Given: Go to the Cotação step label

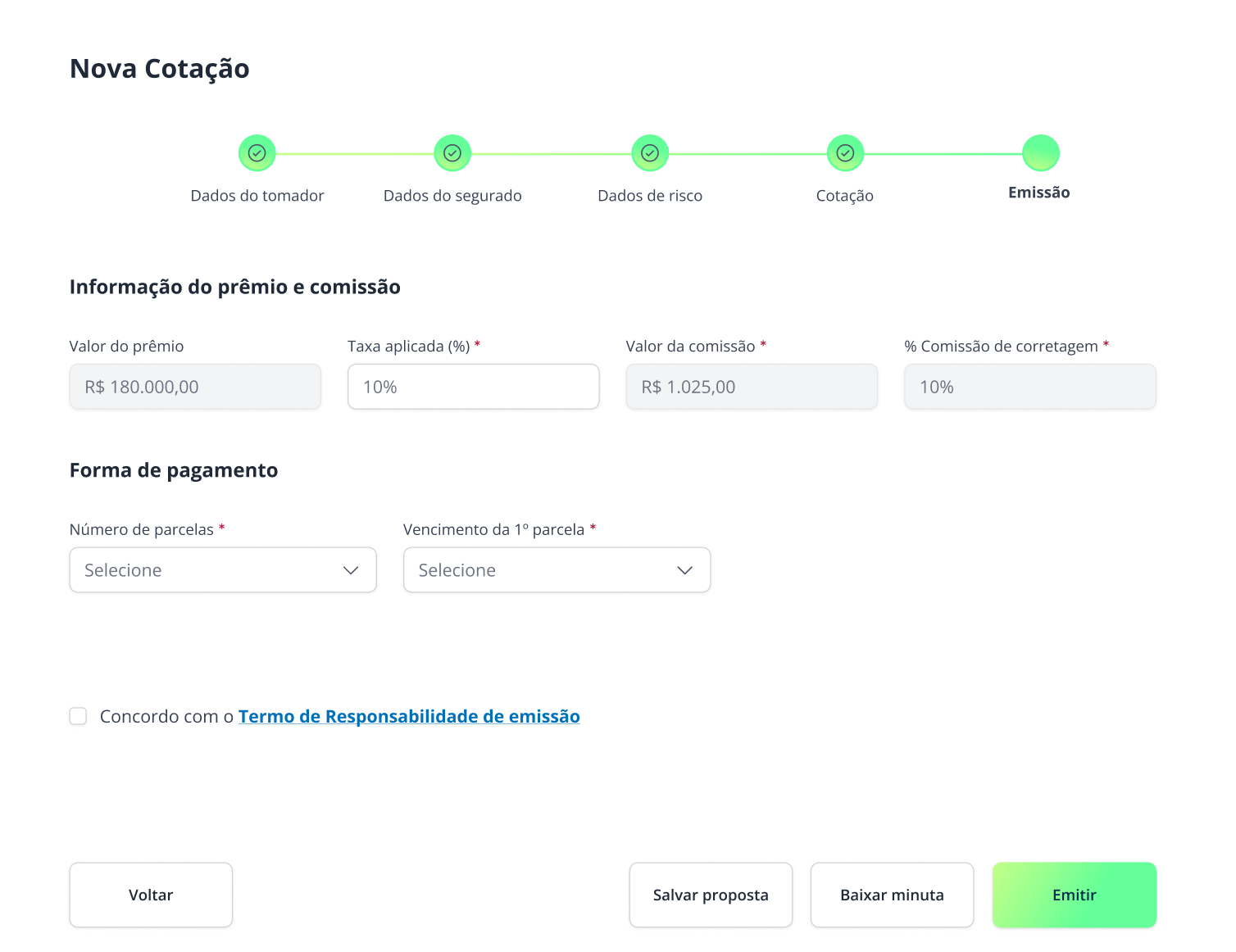Looking at the screenshot, I should pyautogui.click(x=845, y=196).
